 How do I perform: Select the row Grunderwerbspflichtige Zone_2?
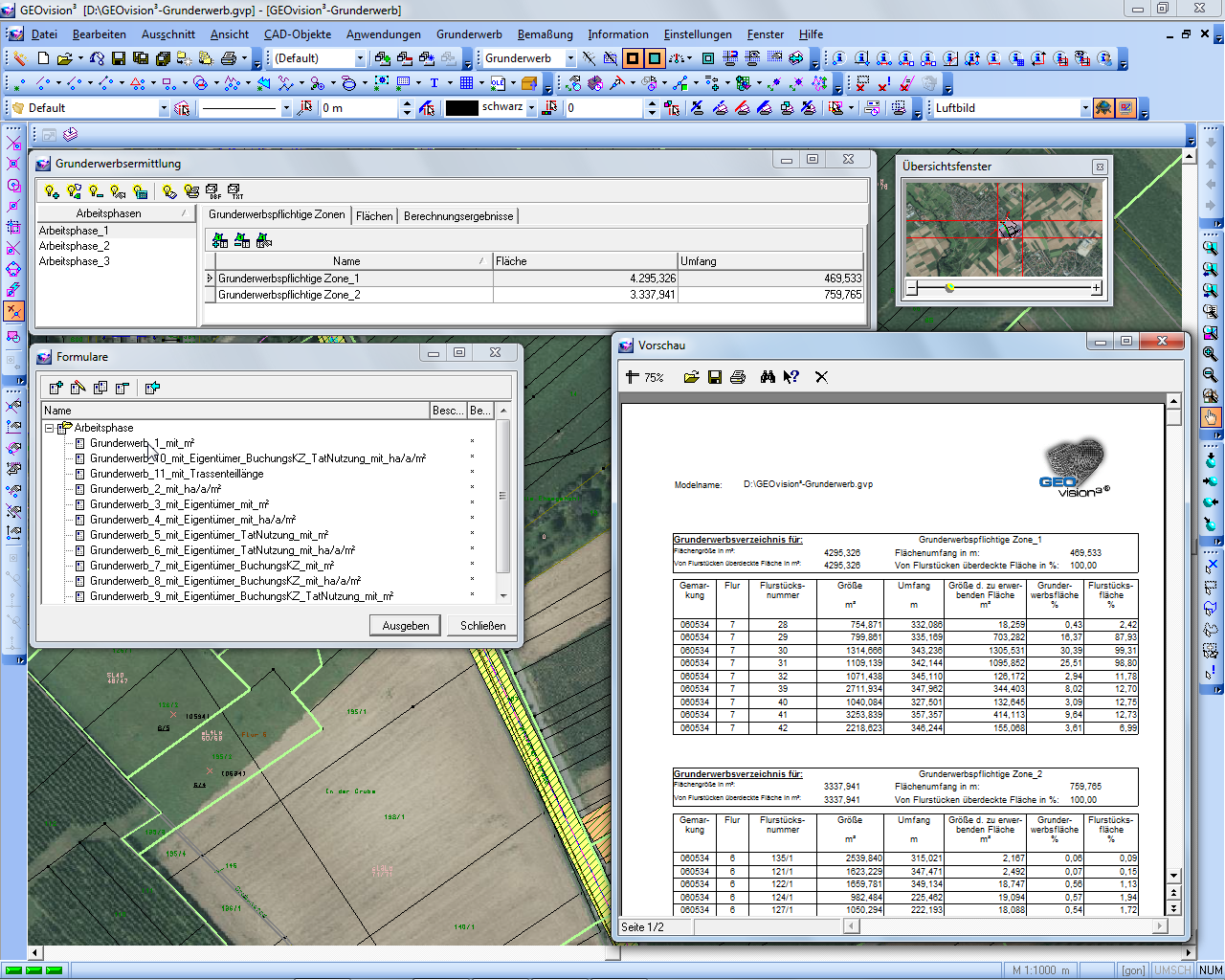tap(534, 295)
